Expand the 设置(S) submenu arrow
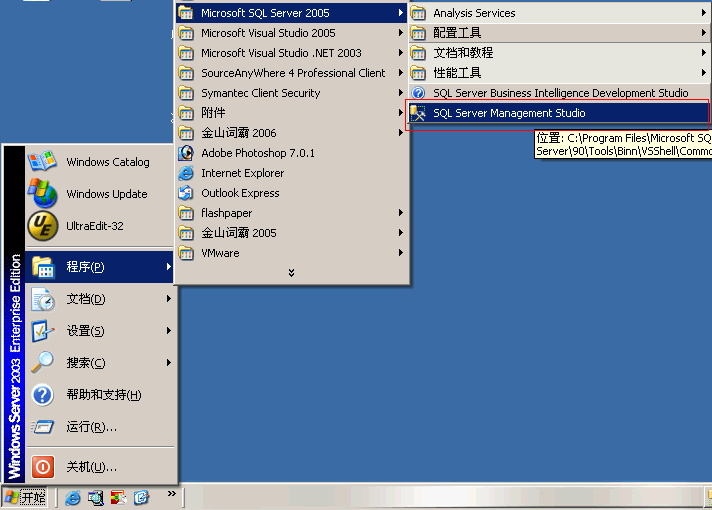This screenshot has width=712, height=510. (168, 331)
